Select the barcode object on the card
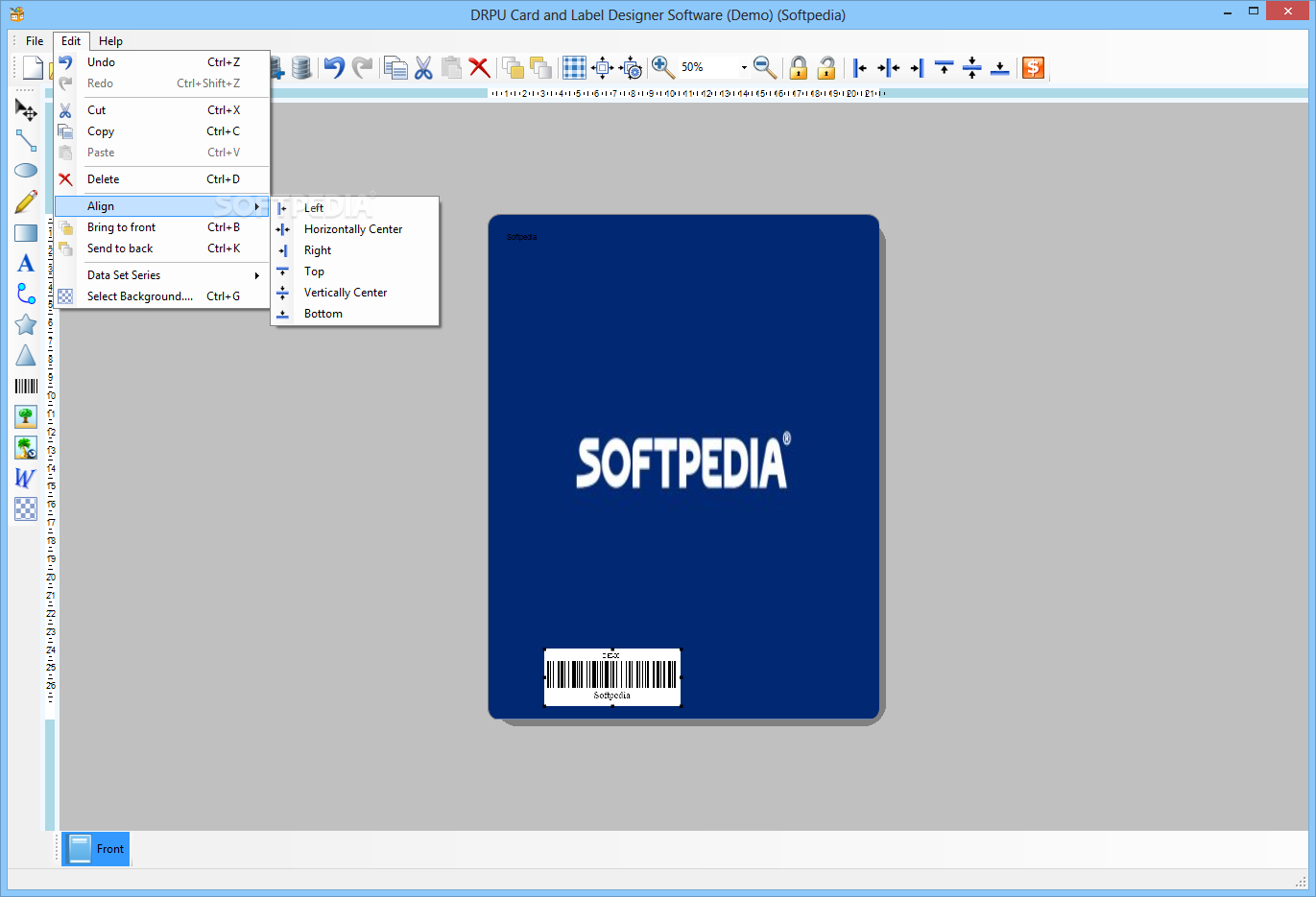 [612, 677]
